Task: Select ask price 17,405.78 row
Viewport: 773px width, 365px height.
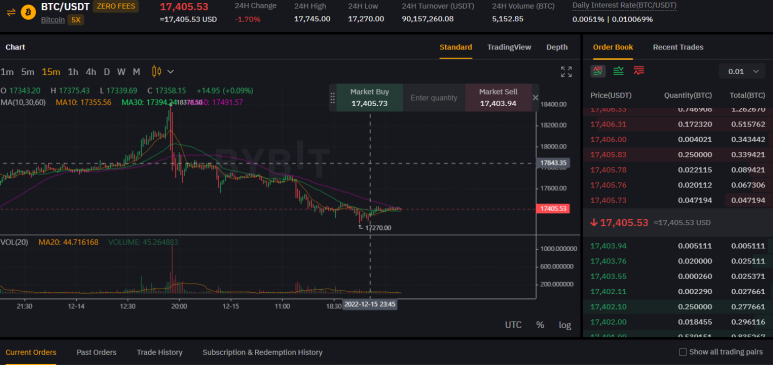Action: tap(678, 170)
